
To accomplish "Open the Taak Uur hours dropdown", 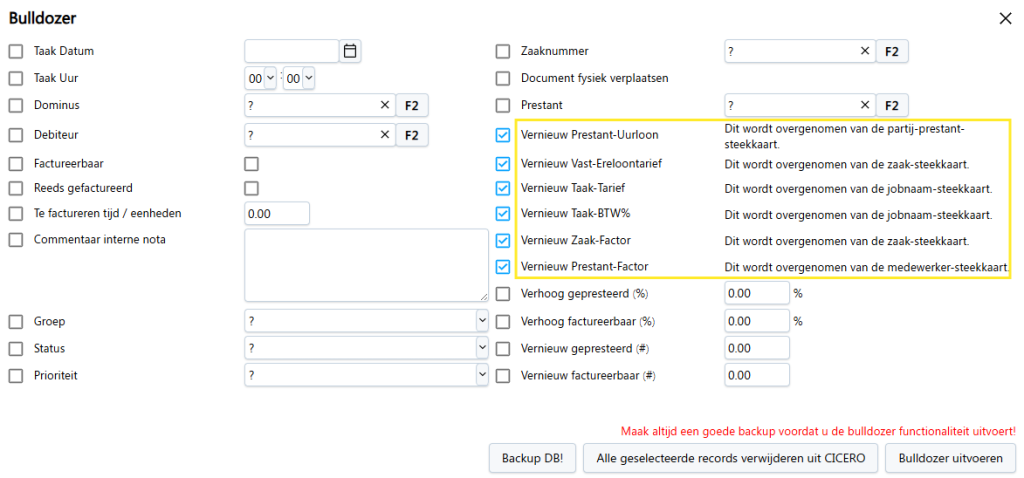I will coord(261,78).
